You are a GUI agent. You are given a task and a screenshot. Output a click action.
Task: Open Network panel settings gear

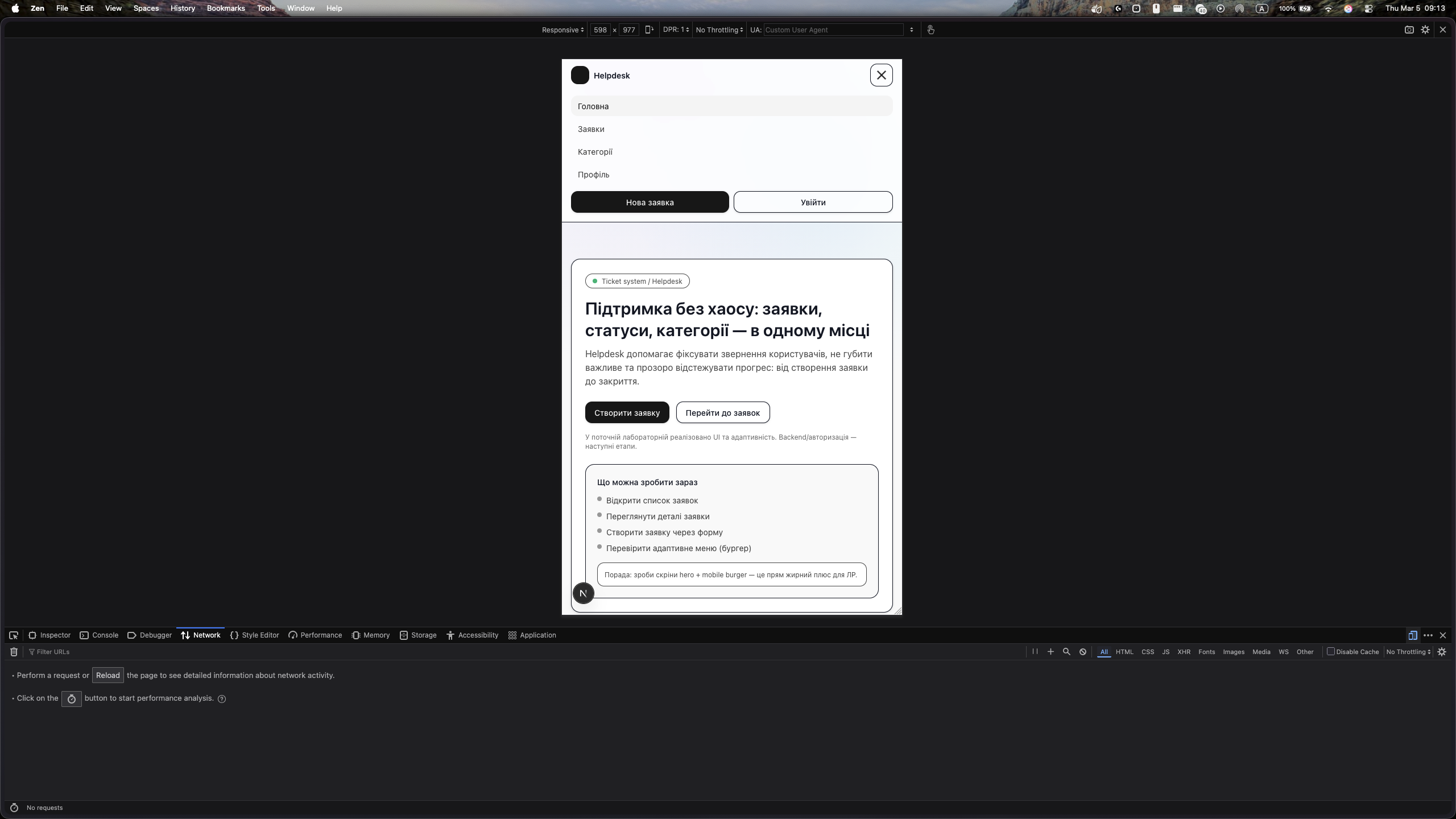1442,652
